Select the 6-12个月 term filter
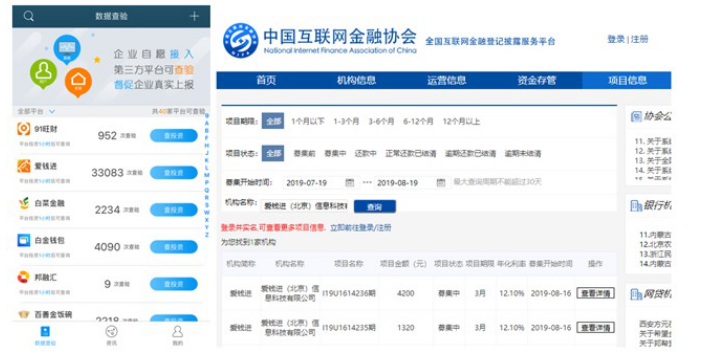Viewport: 710px width, 361px height. click(418, 121)
